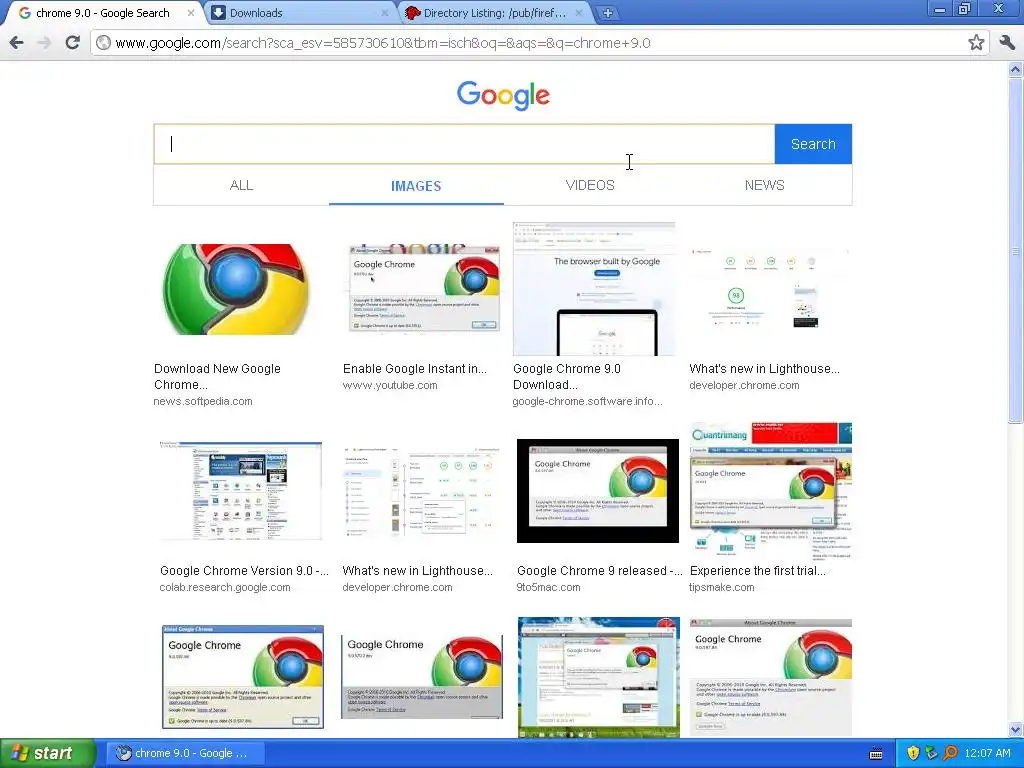1024x768 pixels.
Task: Click developer.chrome.com source under first Lighthouse result
Action: (744, 385)
